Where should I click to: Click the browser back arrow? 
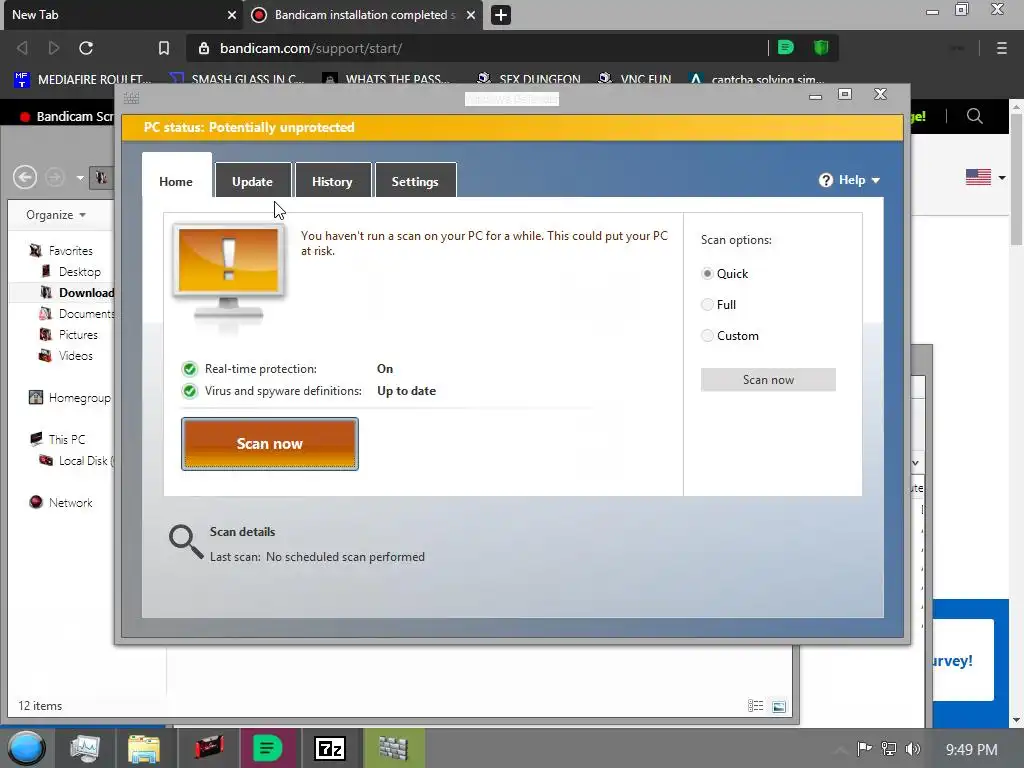pos(22,48)
